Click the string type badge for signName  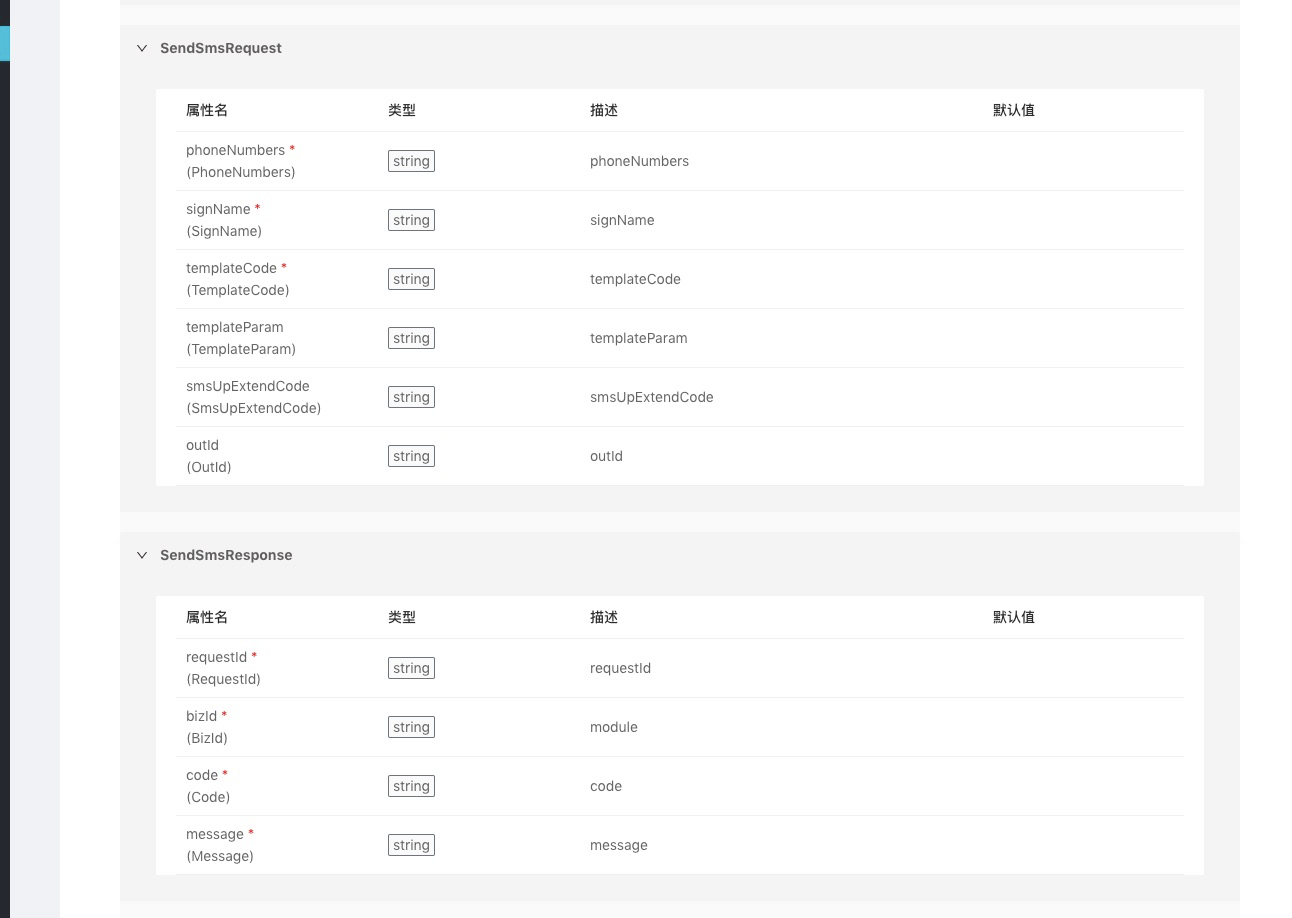pos(411,220)
